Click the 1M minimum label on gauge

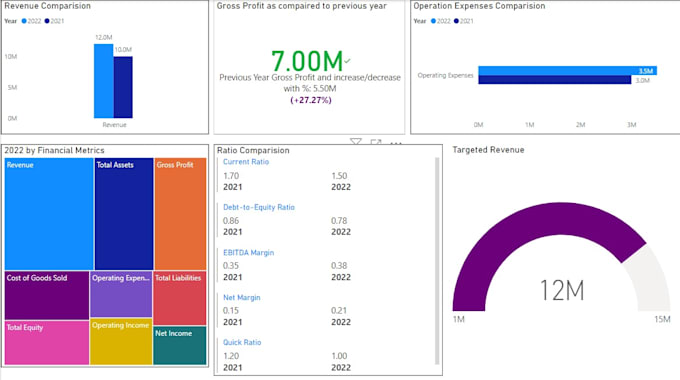click(x=459, y=320)
